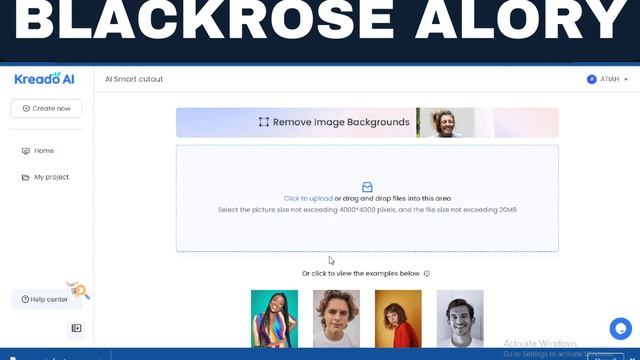Image resolution: width=640 pixels, height=360 pixels.
Task: Click the magnifier search sticker icon
Action: click(78, 290)
